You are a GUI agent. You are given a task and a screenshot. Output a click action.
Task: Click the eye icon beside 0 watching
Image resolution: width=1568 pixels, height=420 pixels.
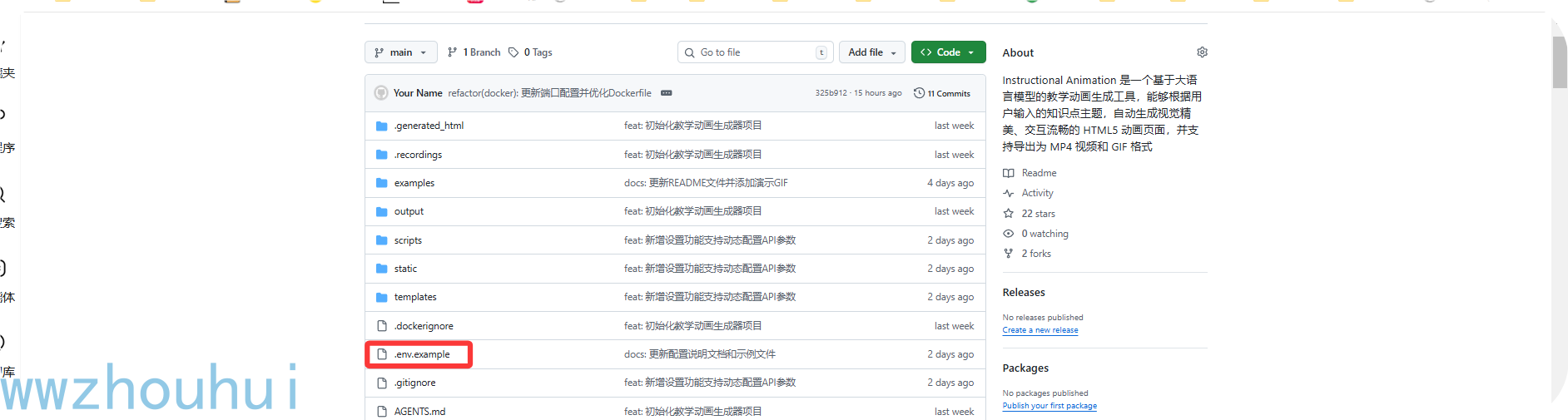click(x=1009, y=234)
